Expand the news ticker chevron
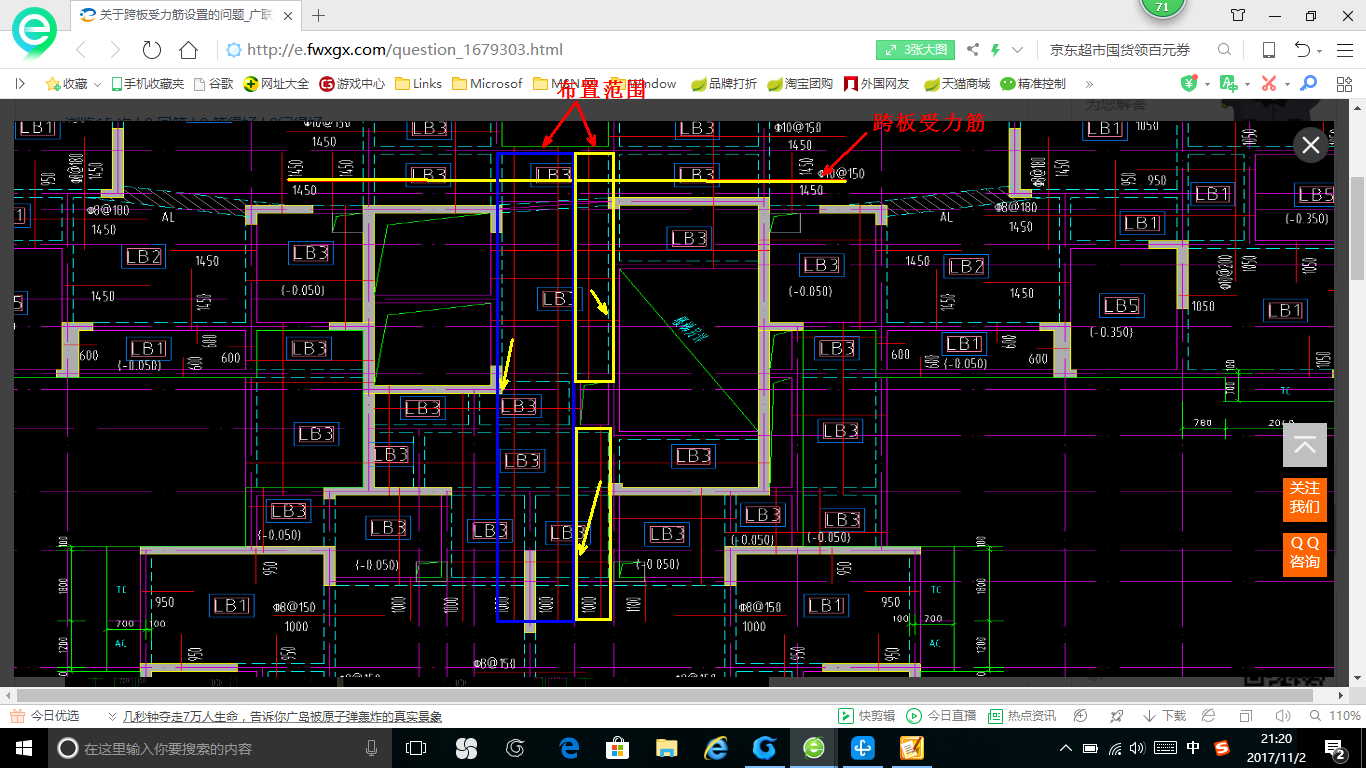The image size is (1366, 768). coord(112,716)
